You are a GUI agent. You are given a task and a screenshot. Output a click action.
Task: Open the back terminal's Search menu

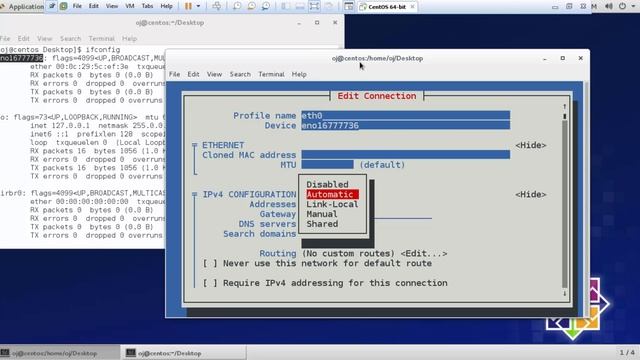click(70, 38)
